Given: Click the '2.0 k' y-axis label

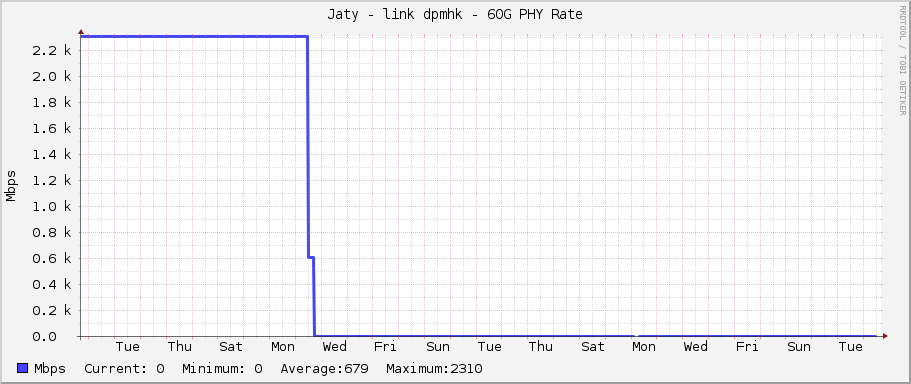Looking at the screenshot, I should point(52,77).
